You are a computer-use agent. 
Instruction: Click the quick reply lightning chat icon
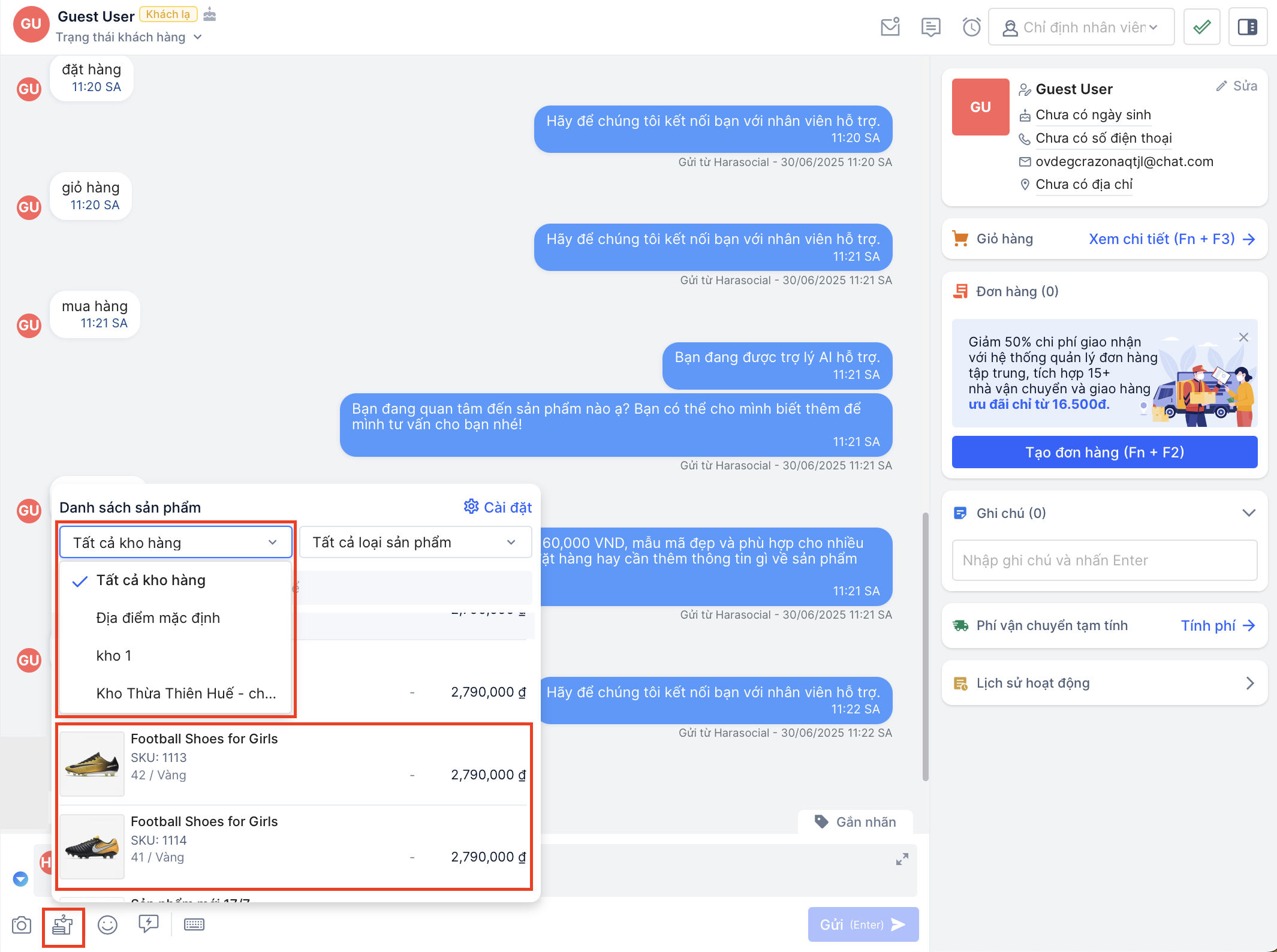(x=148, y=924)
